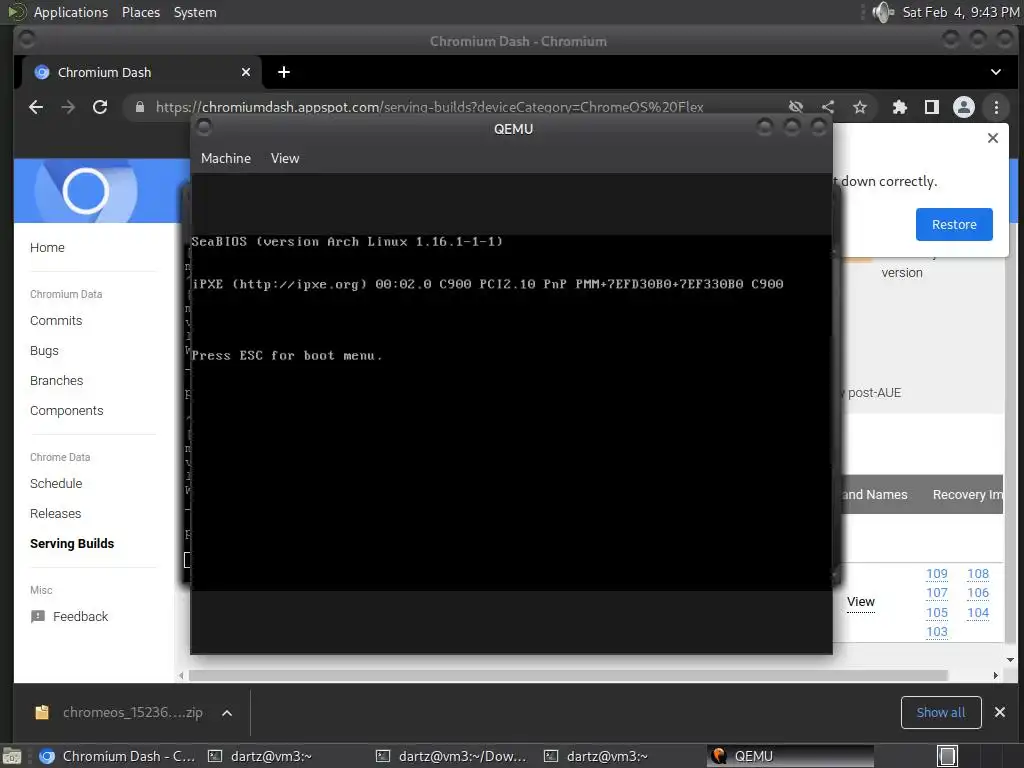
Task: Open version 107 link
Action: pos(936,593)
